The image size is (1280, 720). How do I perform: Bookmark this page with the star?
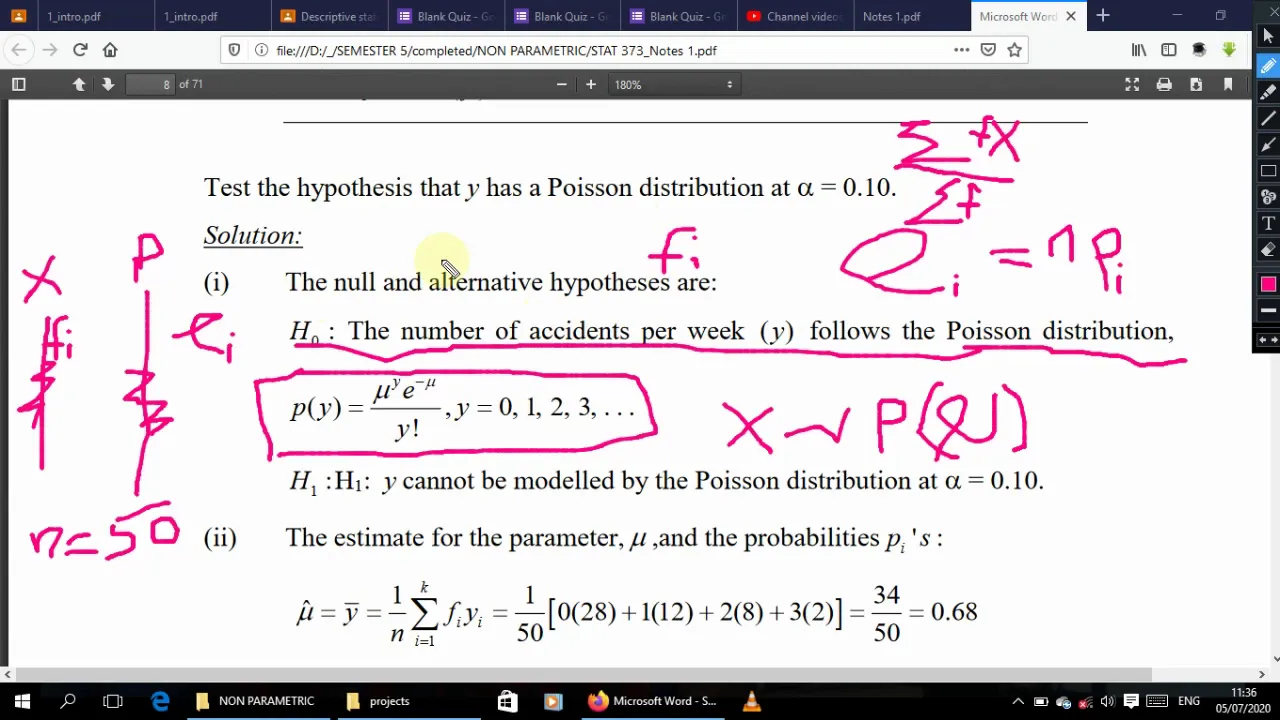pyautogui.click(x=1014, y=50)
